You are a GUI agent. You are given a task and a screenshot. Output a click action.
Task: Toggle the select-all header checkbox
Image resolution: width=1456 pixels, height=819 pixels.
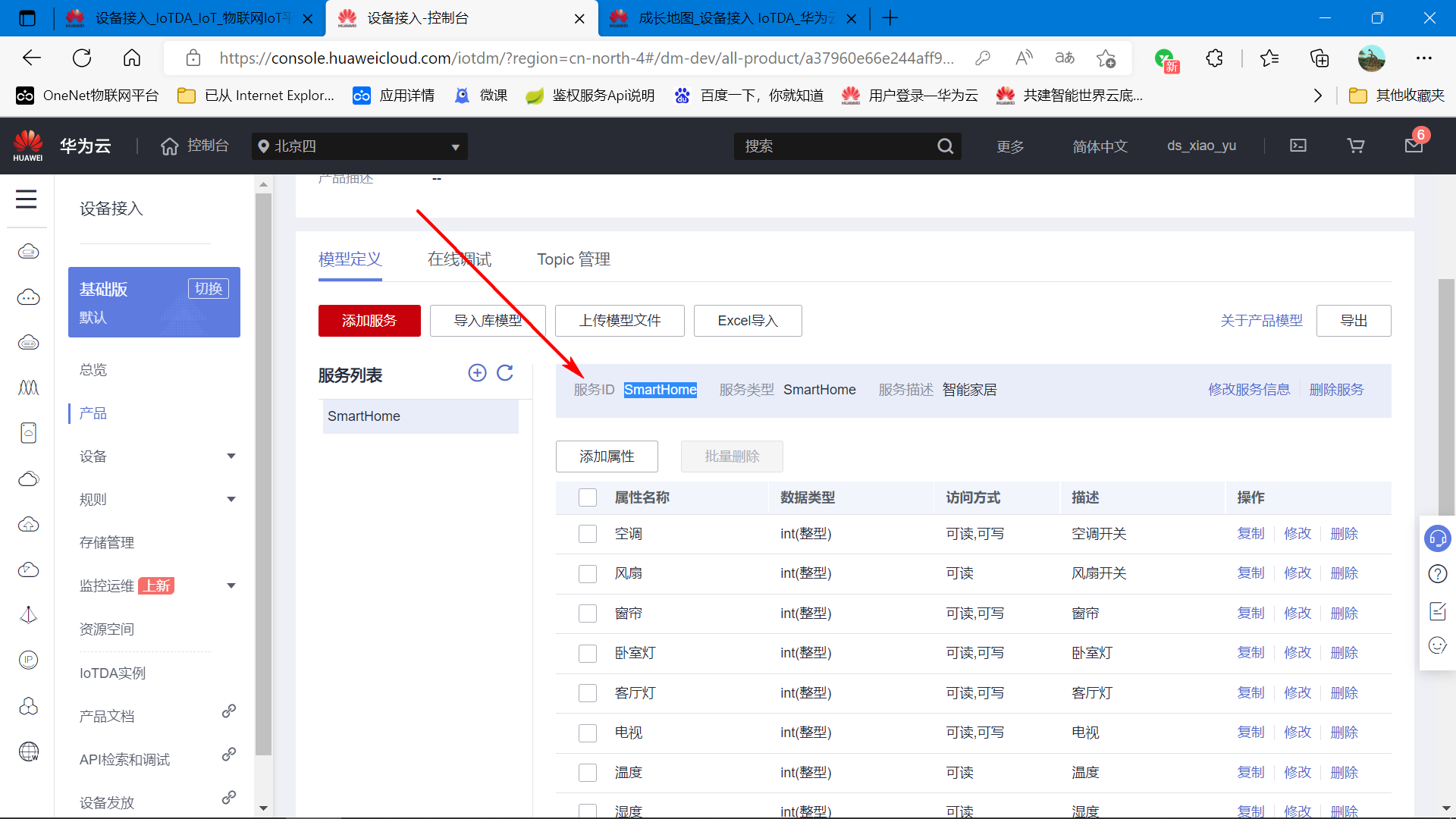pyautogui.click(x=588, y=497)
